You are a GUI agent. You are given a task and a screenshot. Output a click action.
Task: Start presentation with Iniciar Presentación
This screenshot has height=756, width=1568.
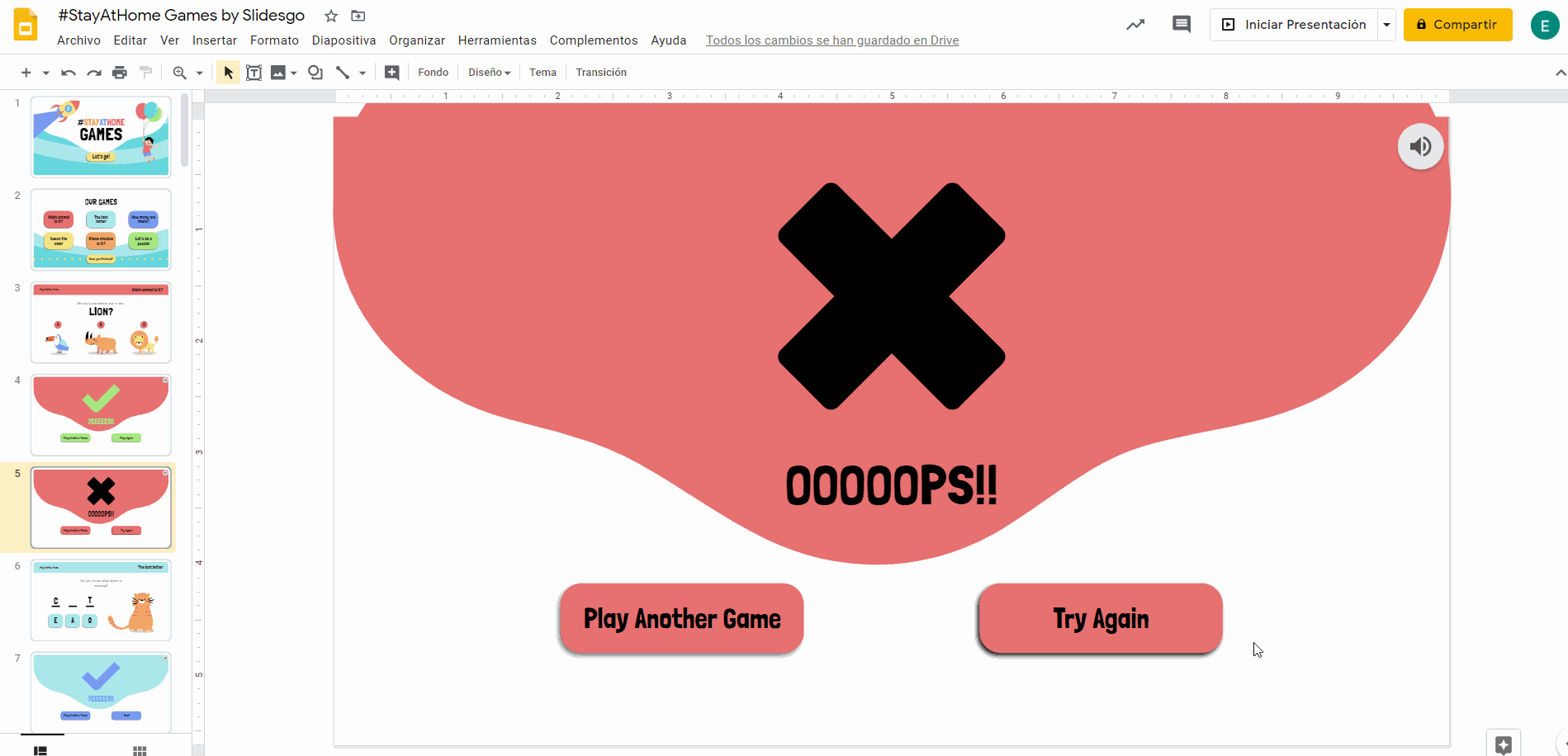(x=1294, y=25)
